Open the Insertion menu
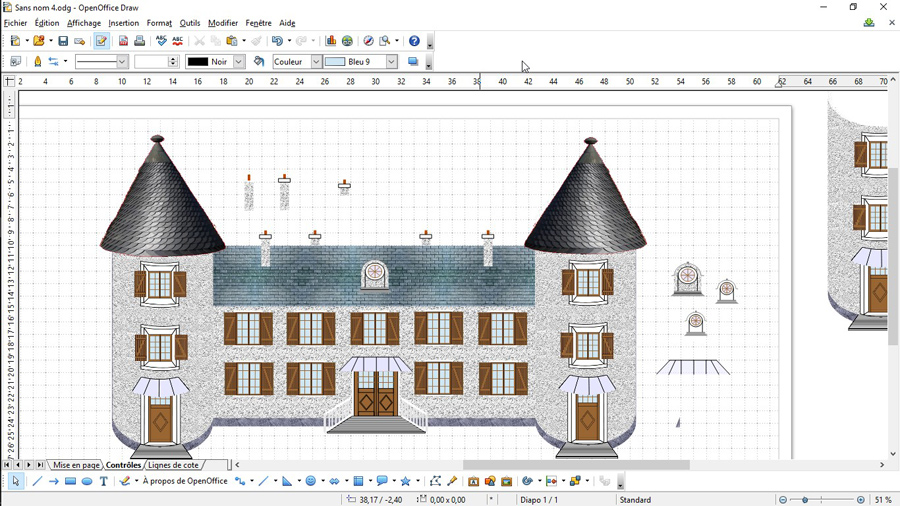900x506 pixels. pyautogui.click(x=123, y=23)
